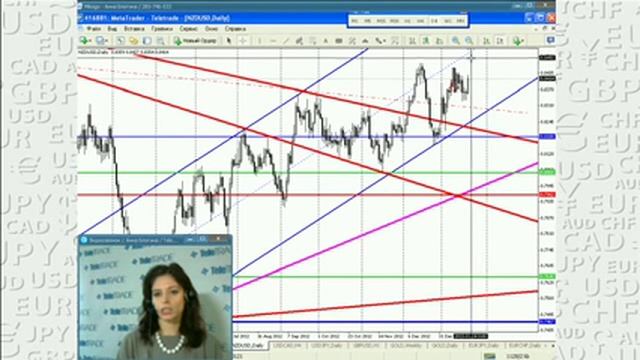Open the Сервис menu
The height and width of the screenshot is (360, 640).
point(188,29)
